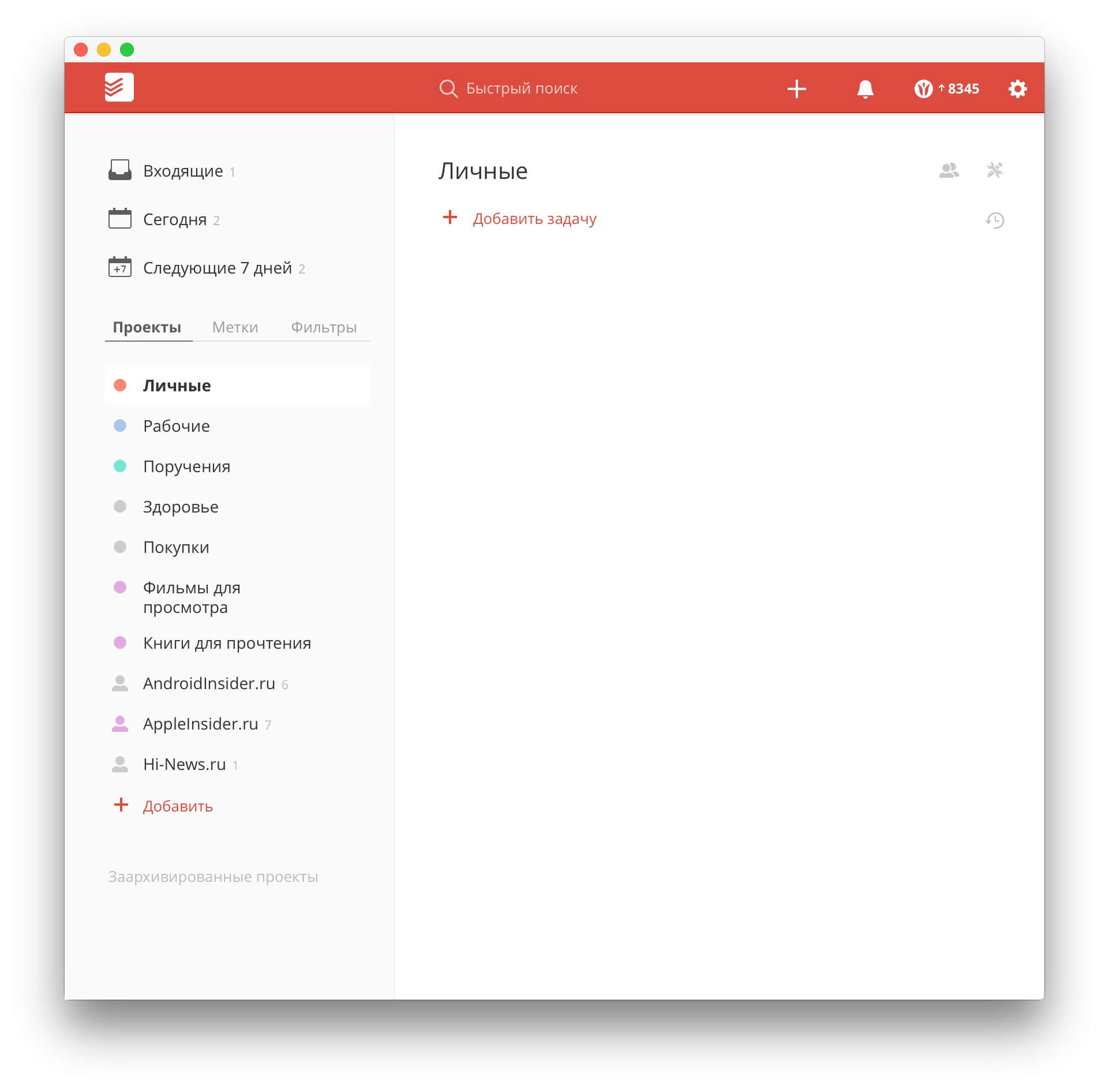The width and height of the screenshot is (1109, 1092).
Task: Click the red color dot of Личные
Action: [119, 385]
